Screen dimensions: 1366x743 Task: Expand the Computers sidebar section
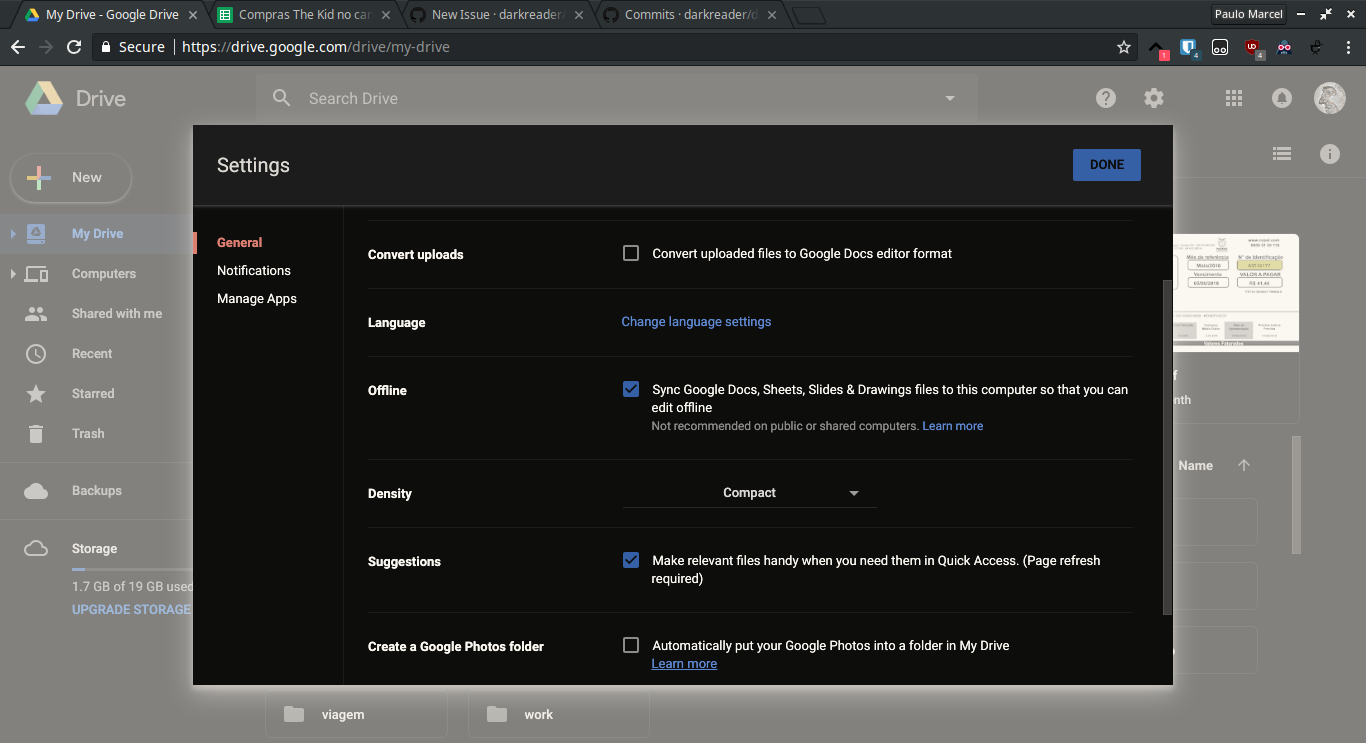[x=14, y=273]
